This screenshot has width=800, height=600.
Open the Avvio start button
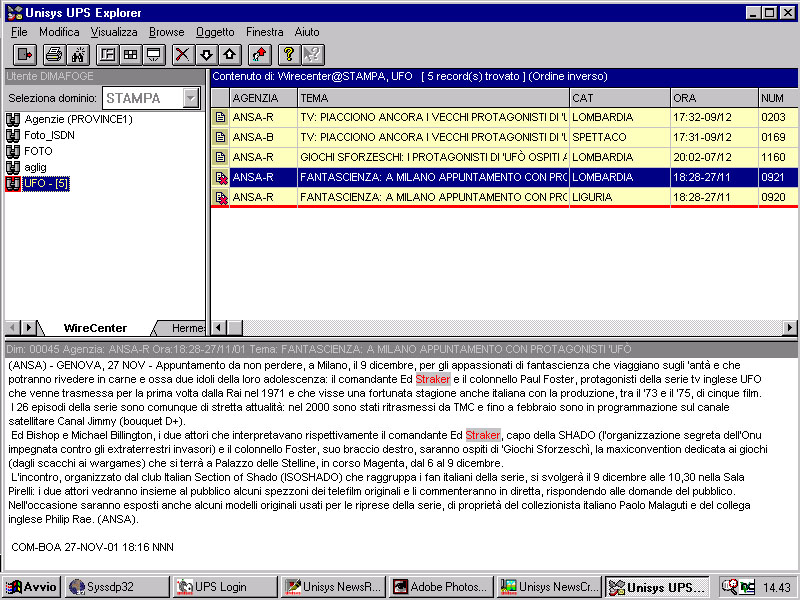[32, 587]
